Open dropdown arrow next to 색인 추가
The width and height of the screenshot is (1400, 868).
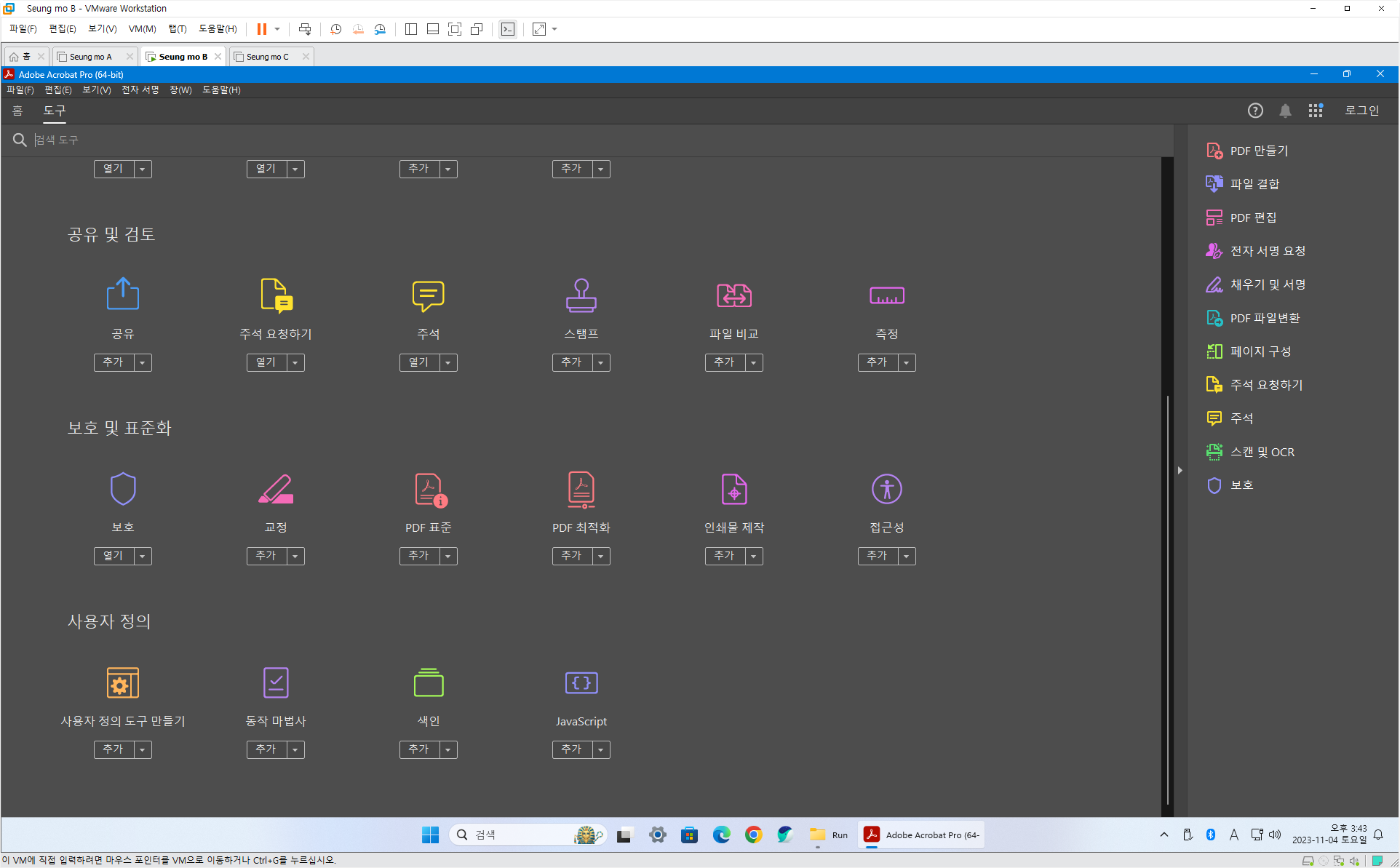click(448, 749)
